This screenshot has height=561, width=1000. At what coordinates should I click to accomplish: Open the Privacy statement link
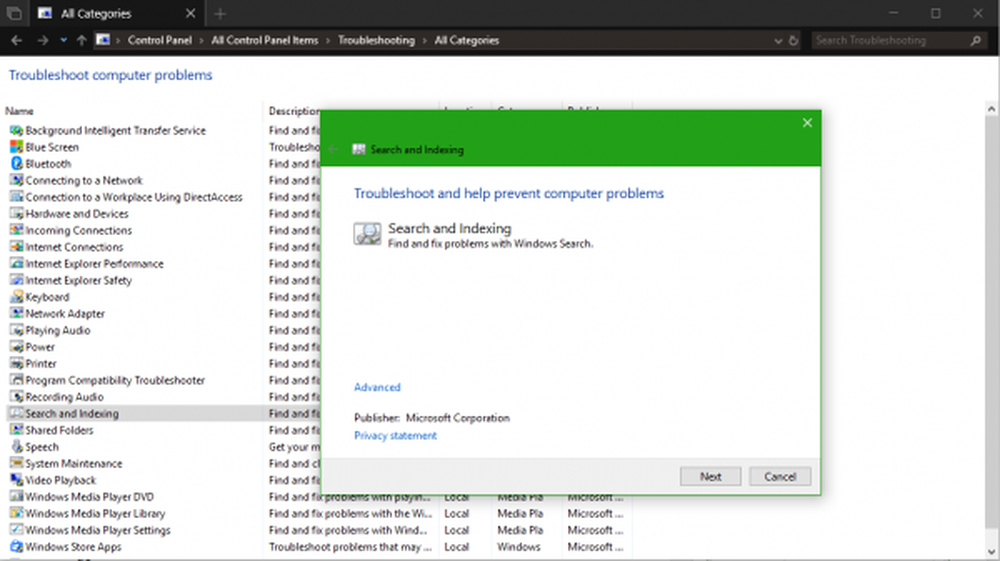(x=395, y=436)
